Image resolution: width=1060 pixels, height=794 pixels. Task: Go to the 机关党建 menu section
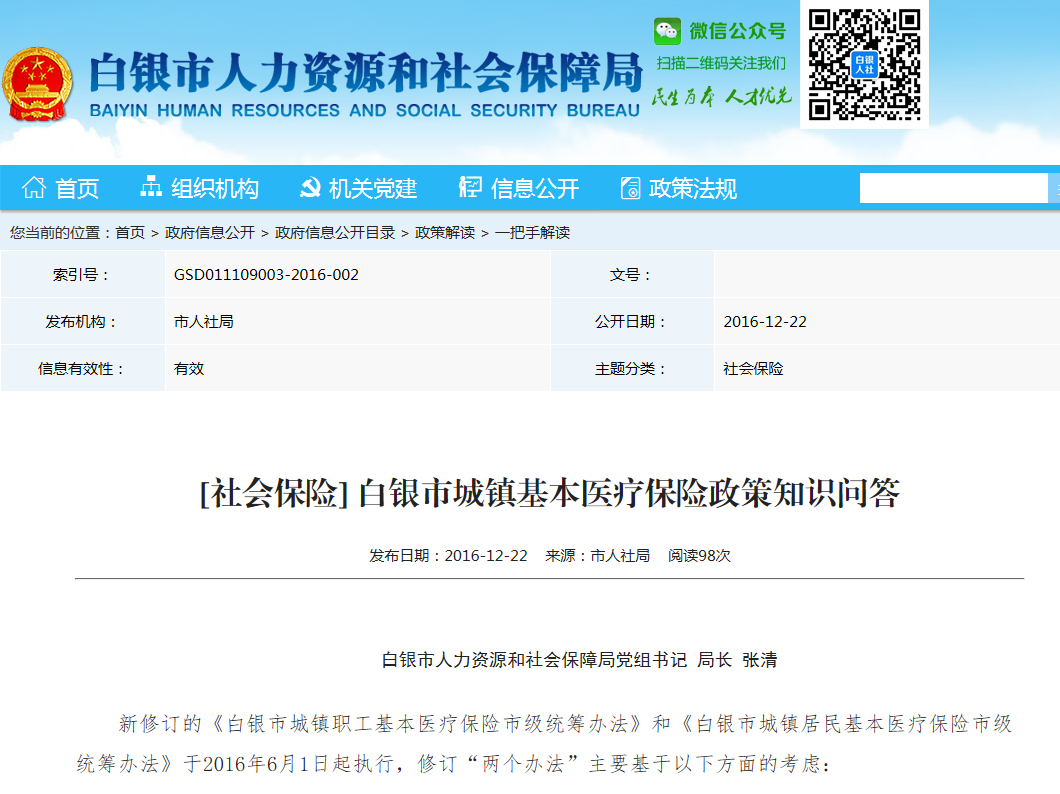(372, 188)
